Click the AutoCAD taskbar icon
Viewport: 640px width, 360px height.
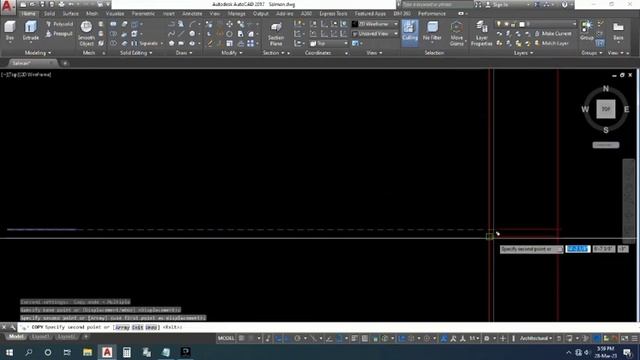click(x=107, y=352)
